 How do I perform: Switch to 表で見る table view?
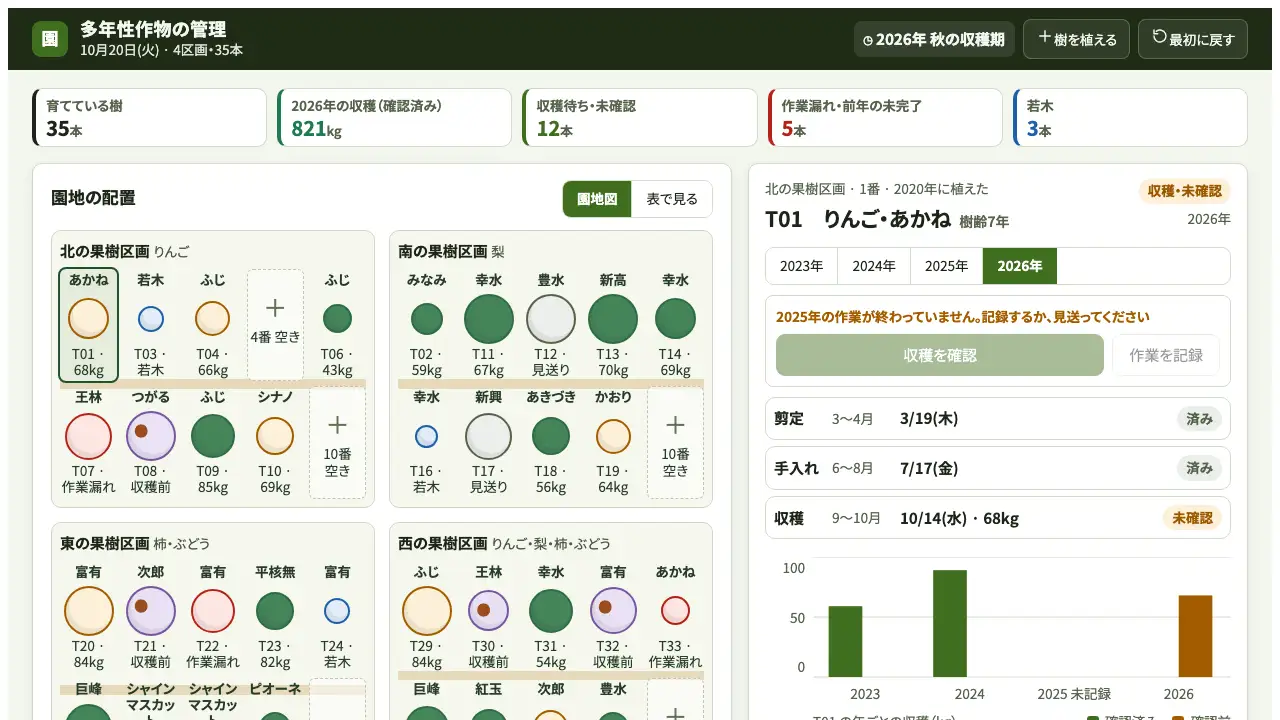pos(672,199)
